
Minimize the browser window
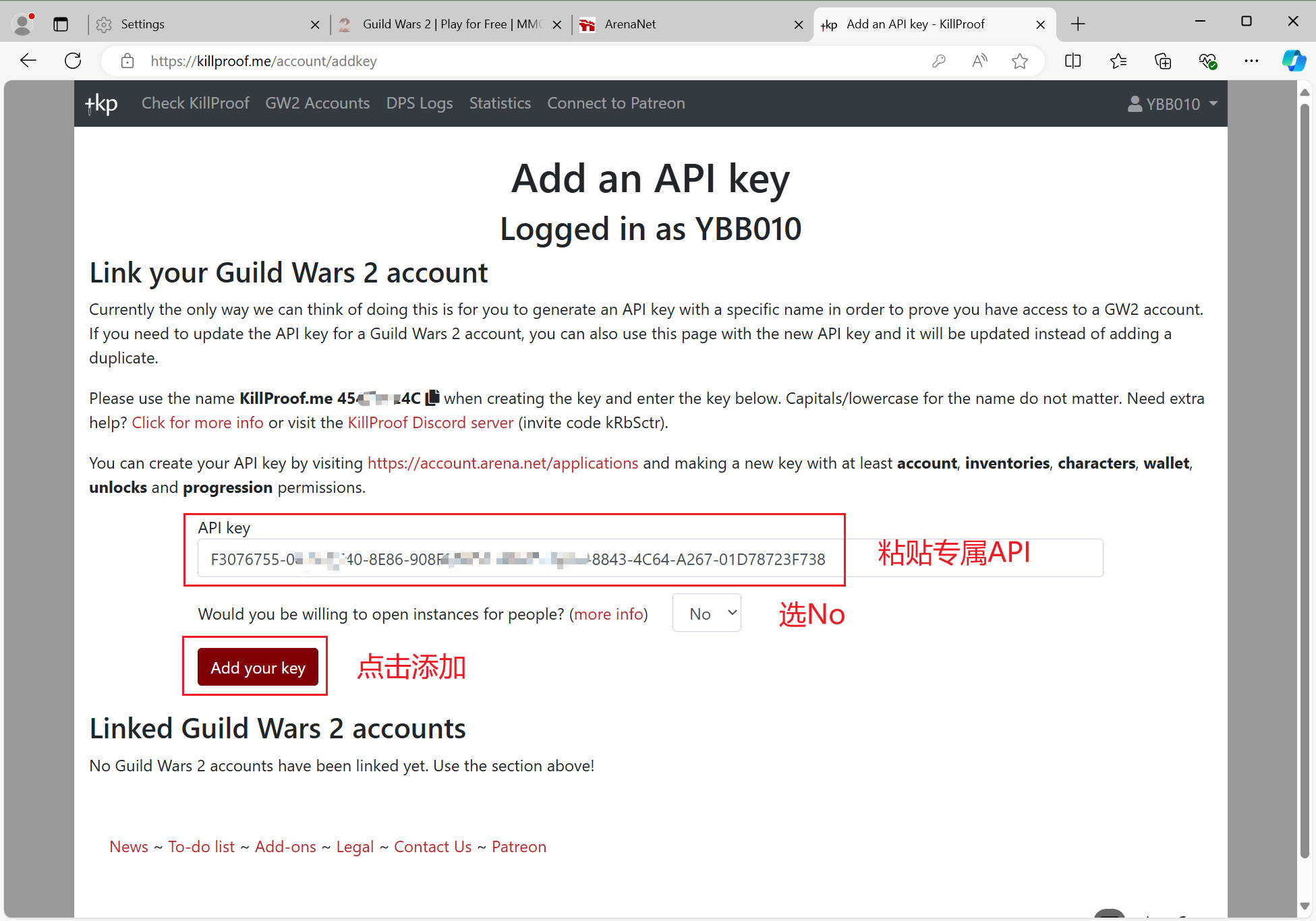coord(1200,22)
